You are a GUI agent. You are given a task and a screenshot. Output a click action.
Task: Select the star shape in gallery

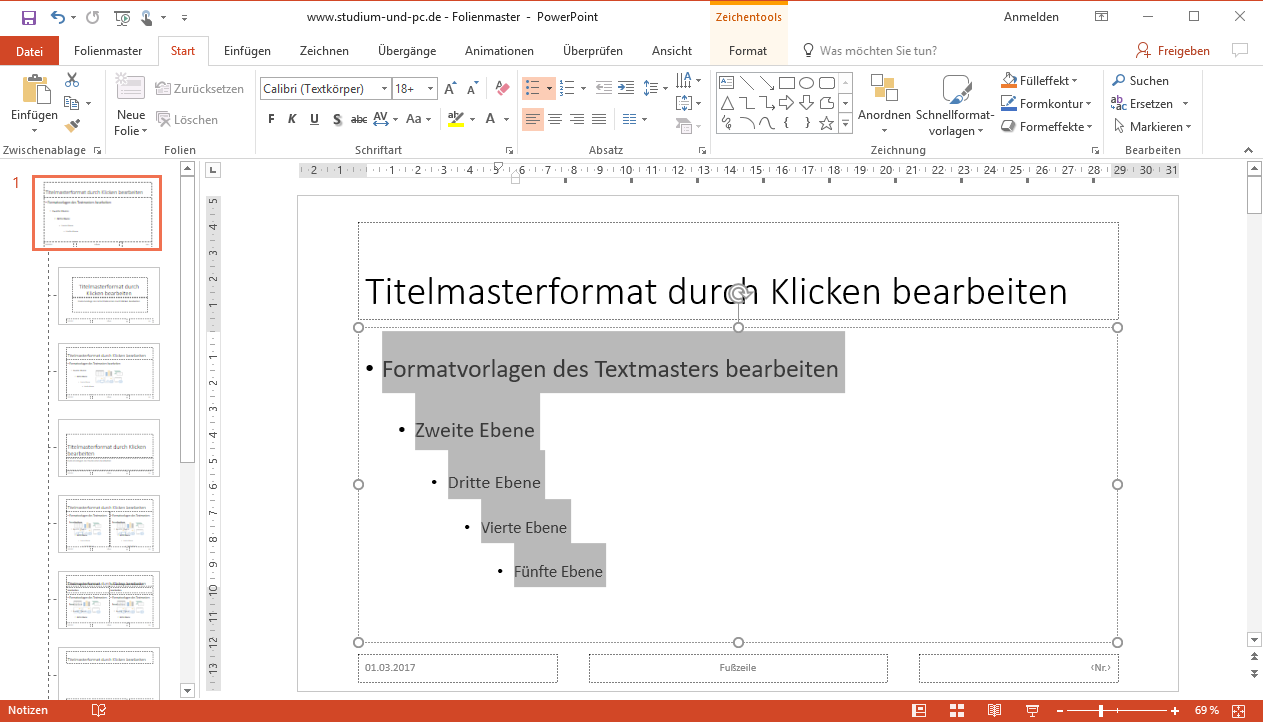click(x=827, y=123)
